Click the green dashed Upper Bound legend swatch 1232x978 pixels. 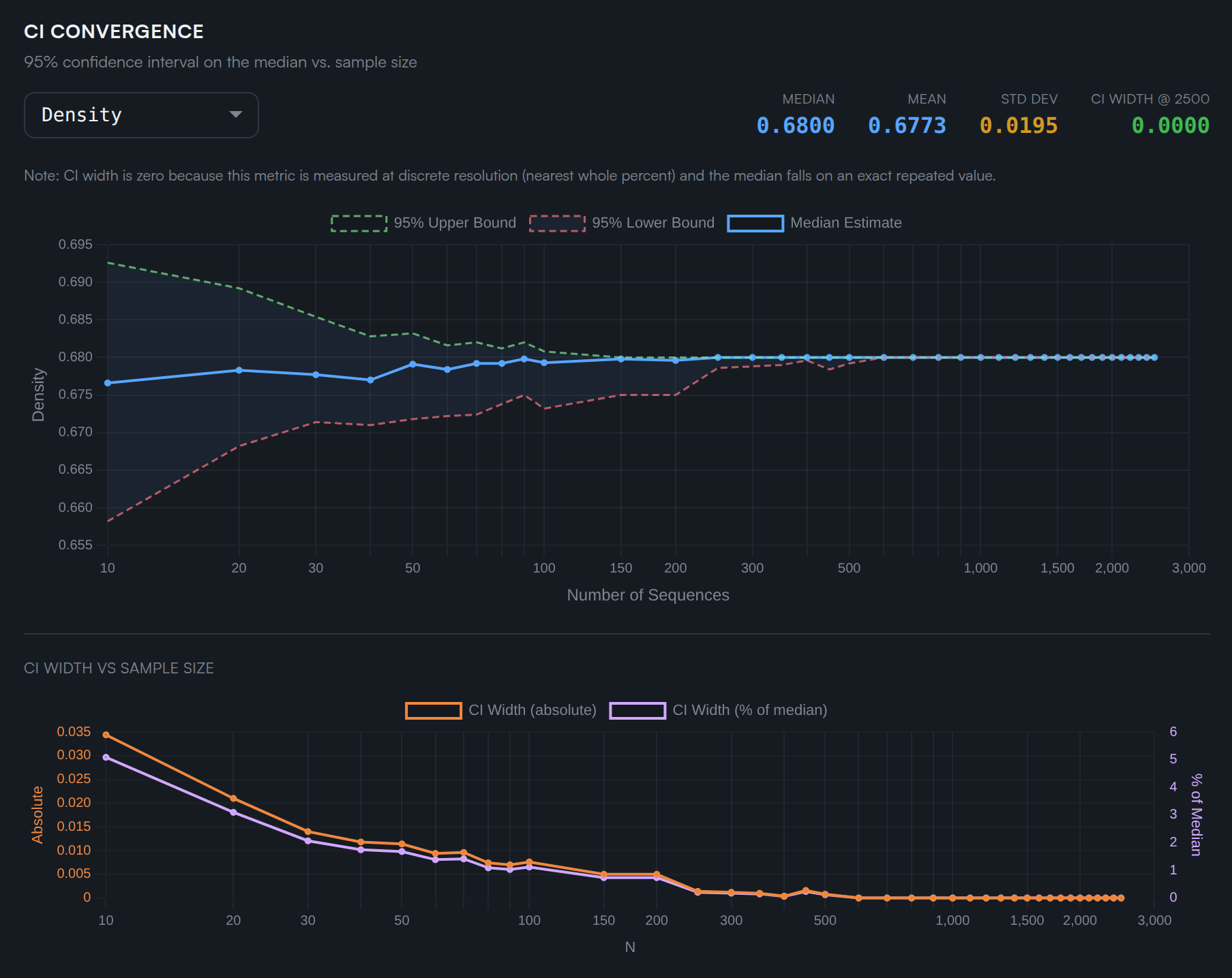[x=359, y=224]
